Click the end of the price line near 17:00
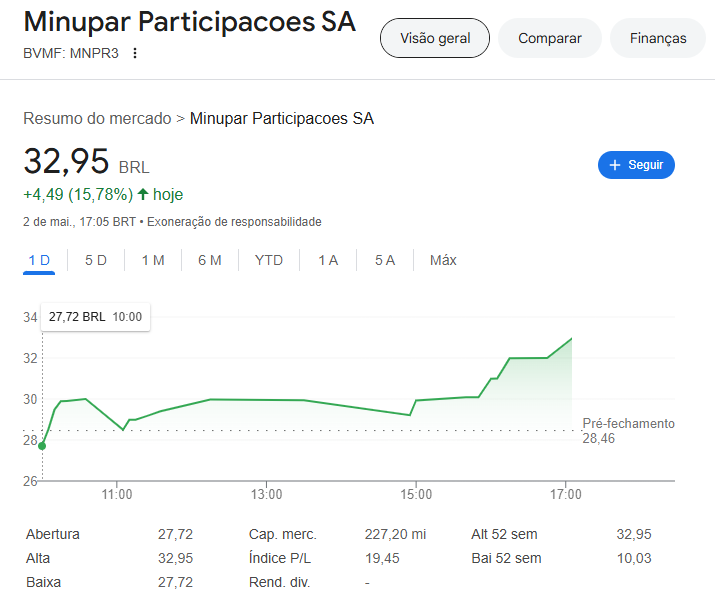The image size is (715, 607). coord(571,339)
